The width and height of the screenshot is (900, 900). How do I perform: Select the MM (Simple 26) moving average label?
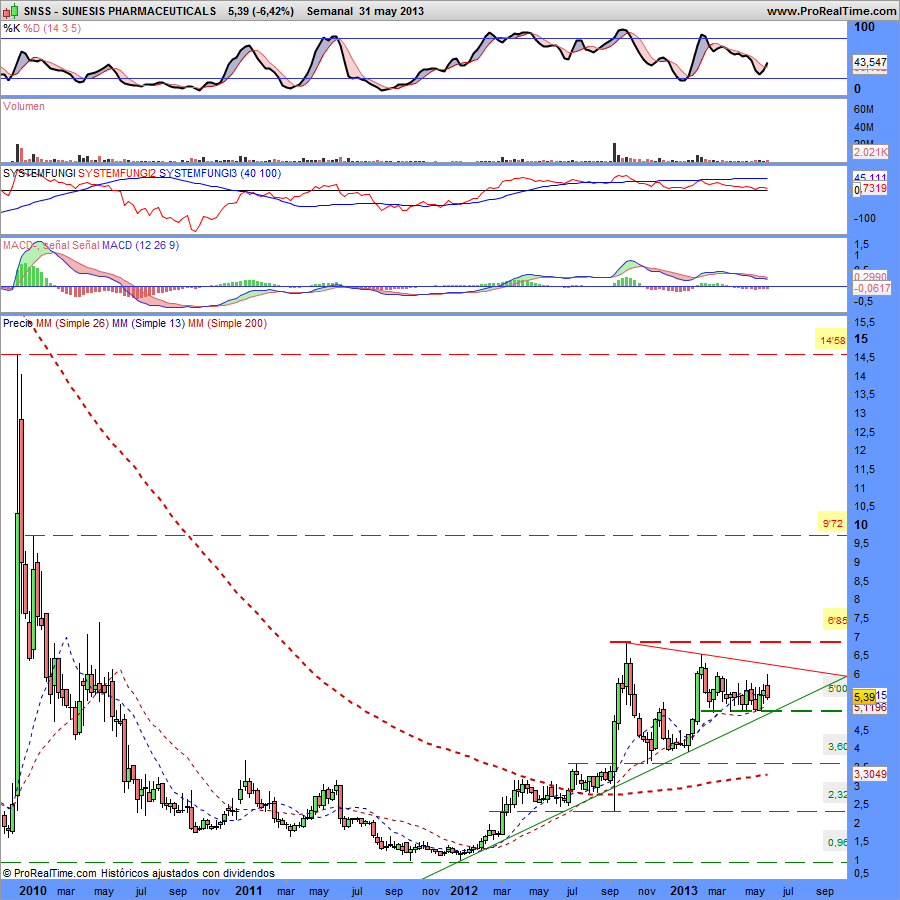coord(72,324)
